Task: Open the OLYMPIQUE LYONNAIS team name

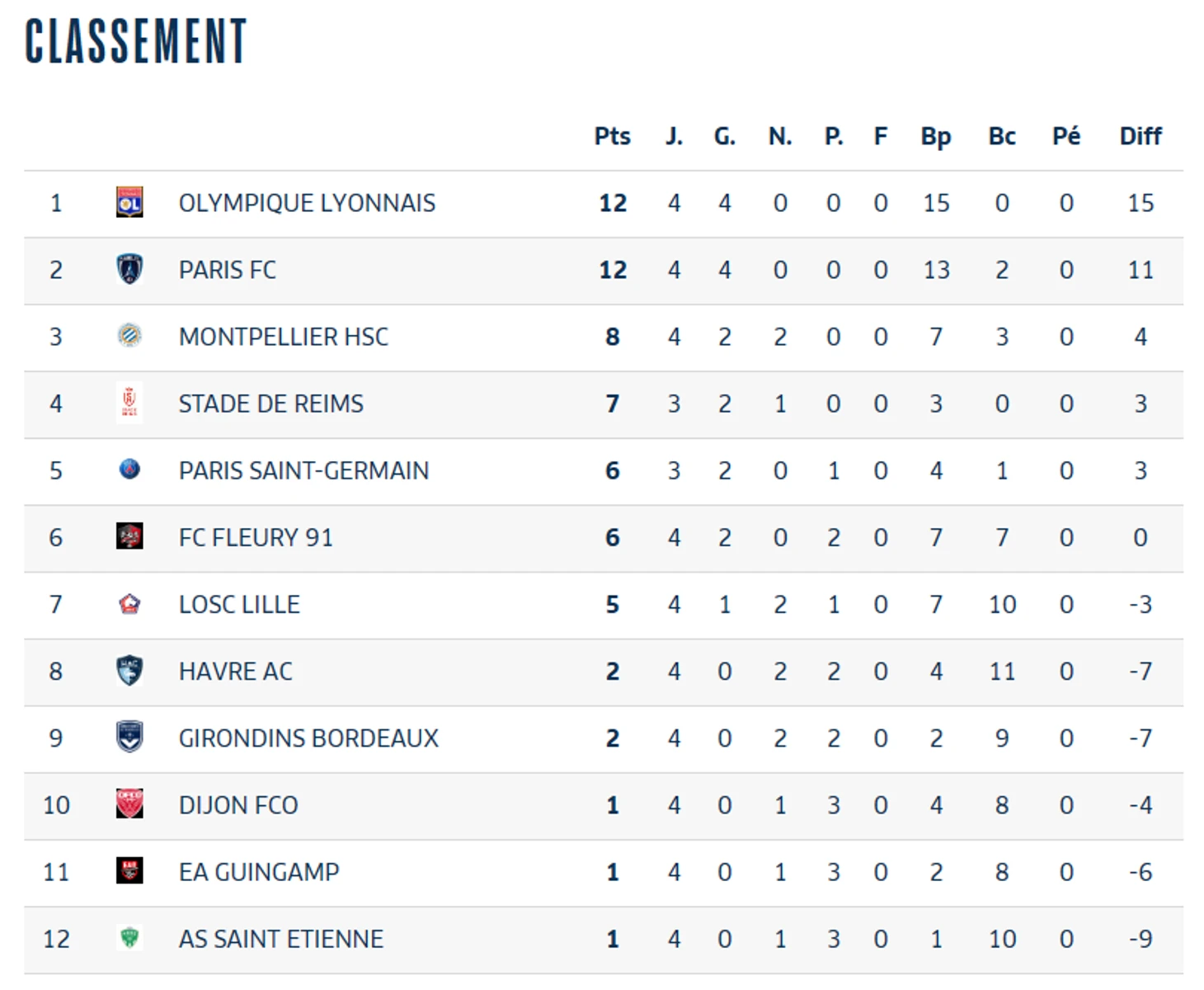Action: 307,204
